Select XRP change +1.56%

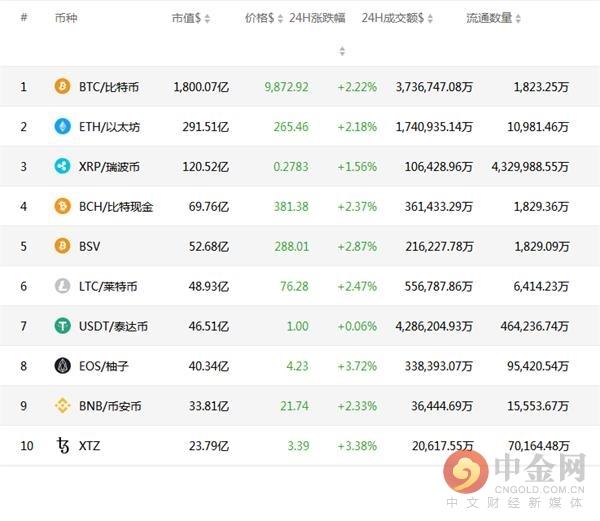(357, 167)
